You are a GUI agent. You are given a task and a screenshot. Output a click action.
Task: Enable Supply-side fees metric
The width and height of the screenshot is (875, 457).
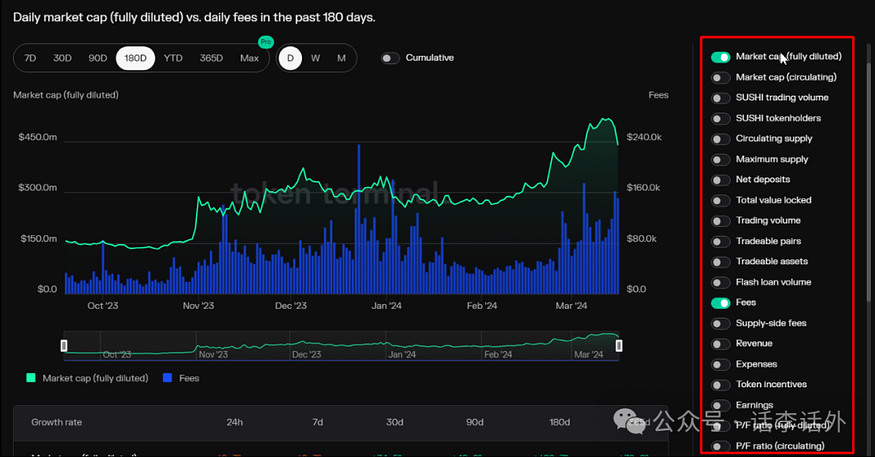pyautogui.click(x=720, y=324)
